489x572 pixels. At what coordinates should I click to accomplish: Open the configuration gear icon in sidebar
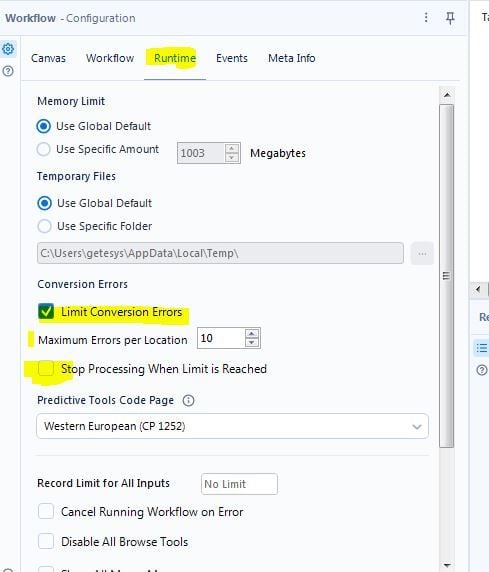(x=8, y=49)
